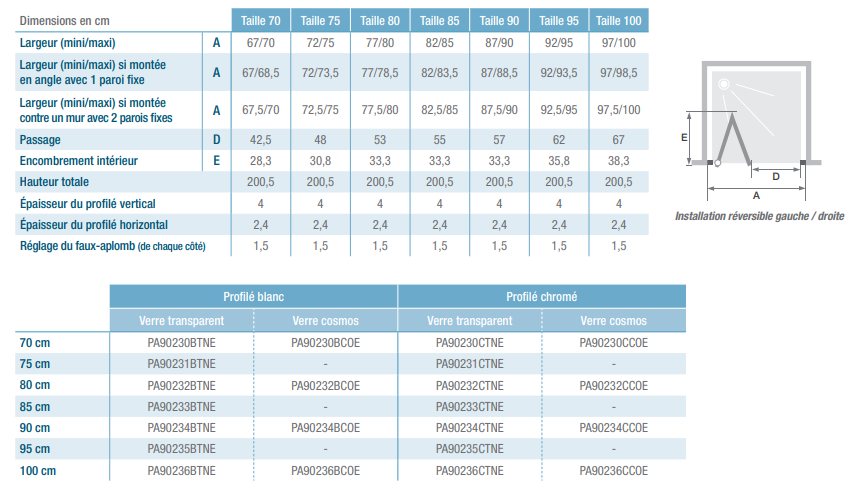
Task: Click 'Verre transparent' under Profilé blanc
Action: [182, 321]
